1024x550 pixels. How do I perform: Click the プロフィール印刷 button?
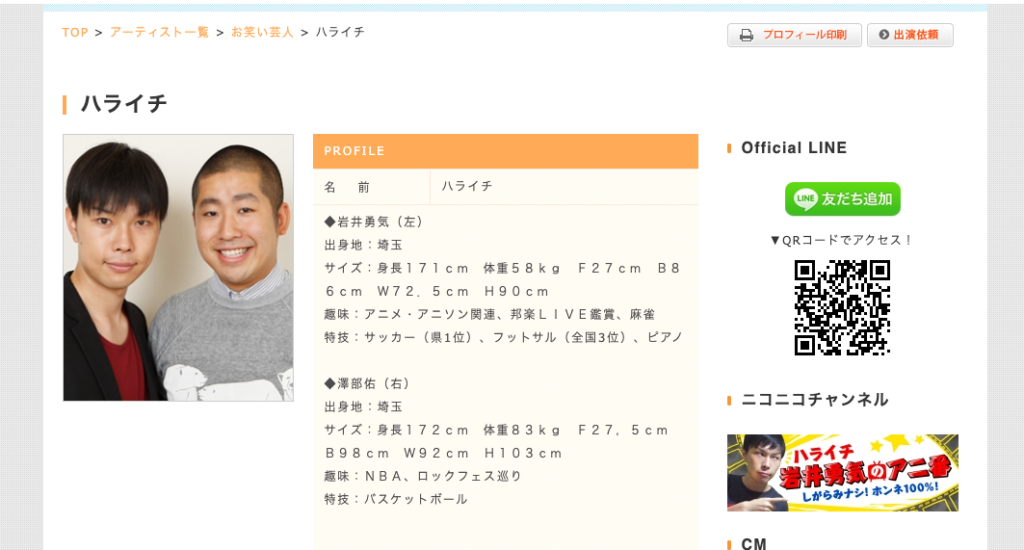pos(794,35)
